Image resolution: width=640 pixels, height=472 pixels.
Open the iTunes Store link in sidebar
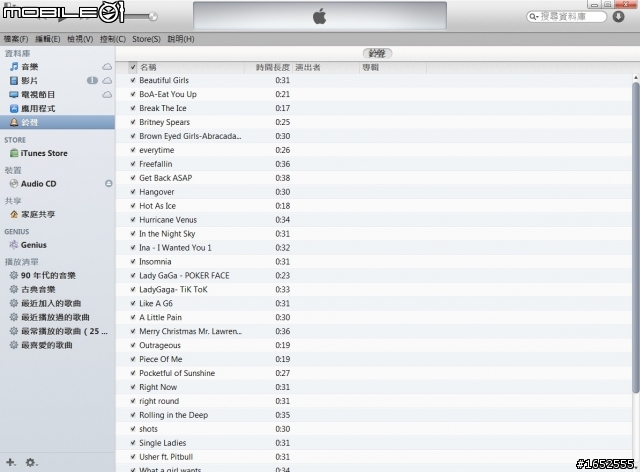[44, 153]
